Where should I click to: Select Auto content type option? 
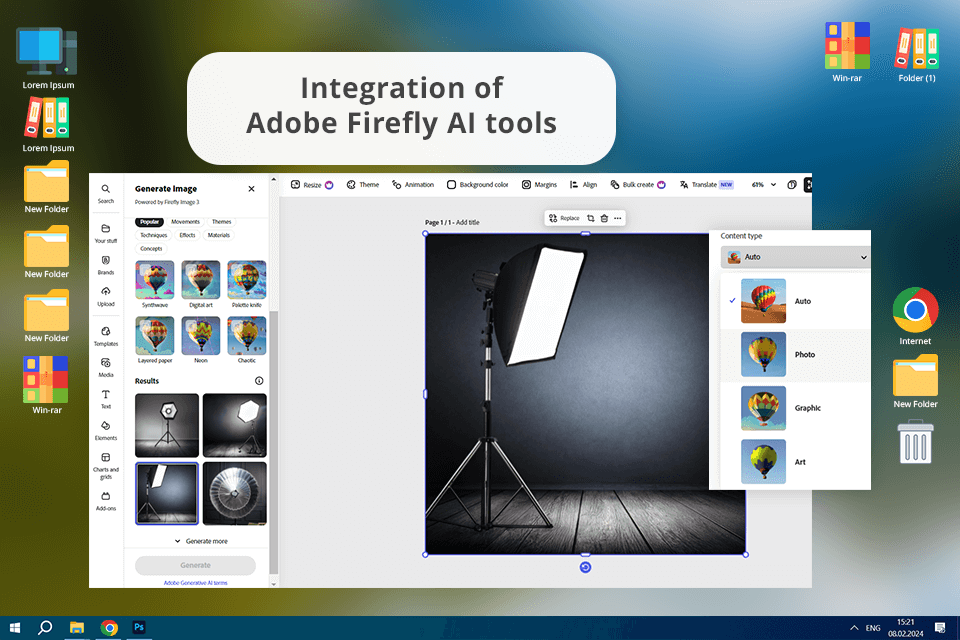click(795, 301)
